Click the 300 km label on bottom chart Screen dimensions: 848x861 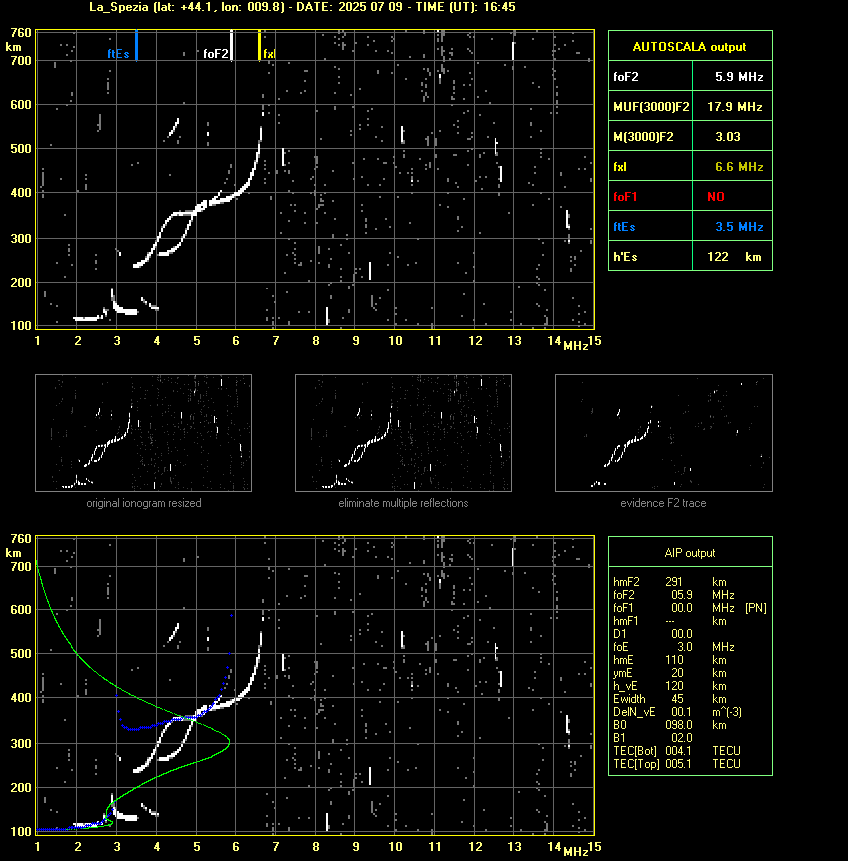(x=21, y=743)
